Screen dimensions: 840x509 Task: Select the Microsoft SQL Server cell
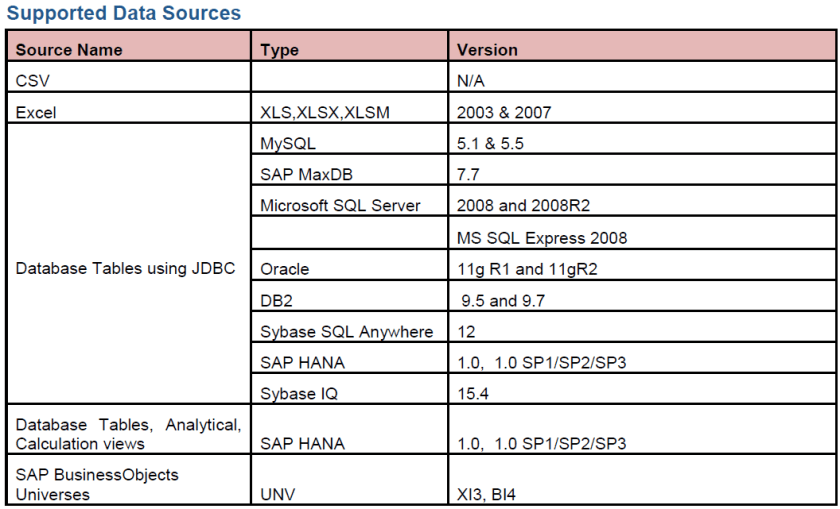pos(340,206)
